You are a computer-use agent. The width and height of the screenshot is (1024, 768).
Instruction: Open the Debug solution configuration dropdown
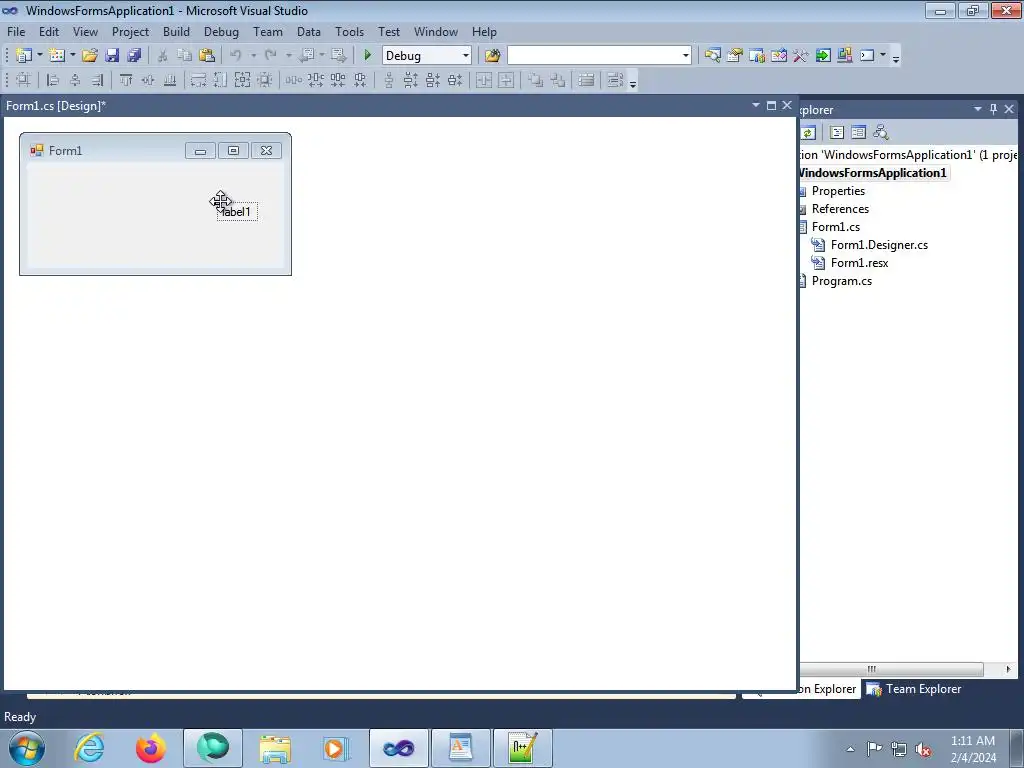466,56
